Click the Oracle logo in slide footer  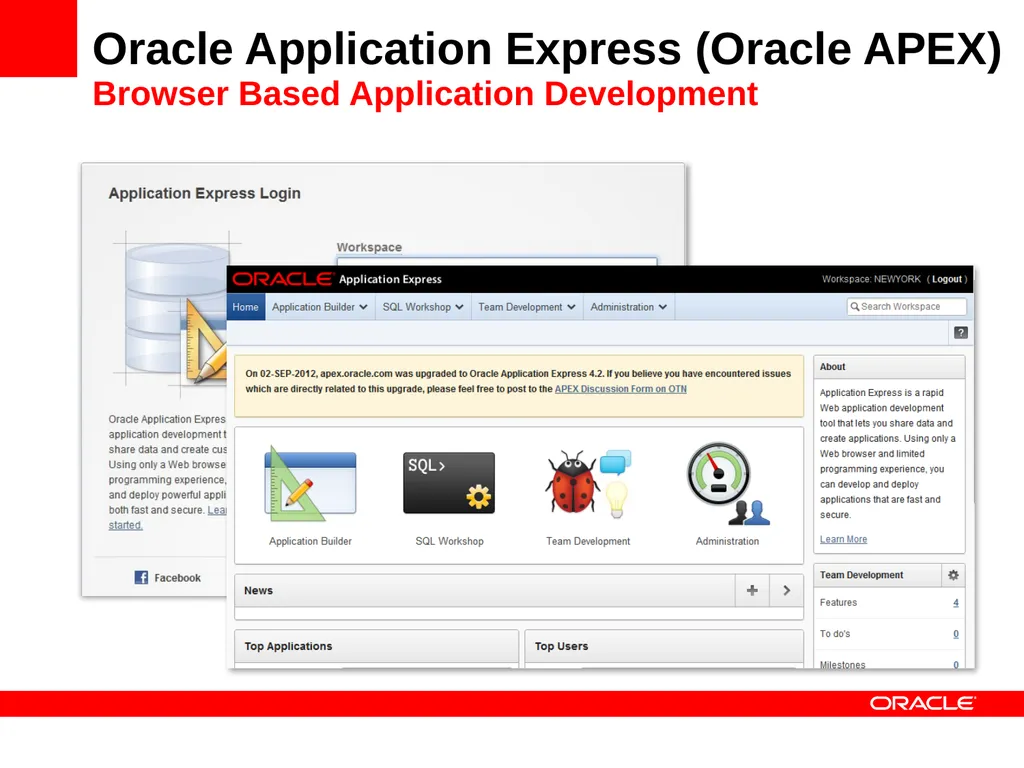coord(922,703)
